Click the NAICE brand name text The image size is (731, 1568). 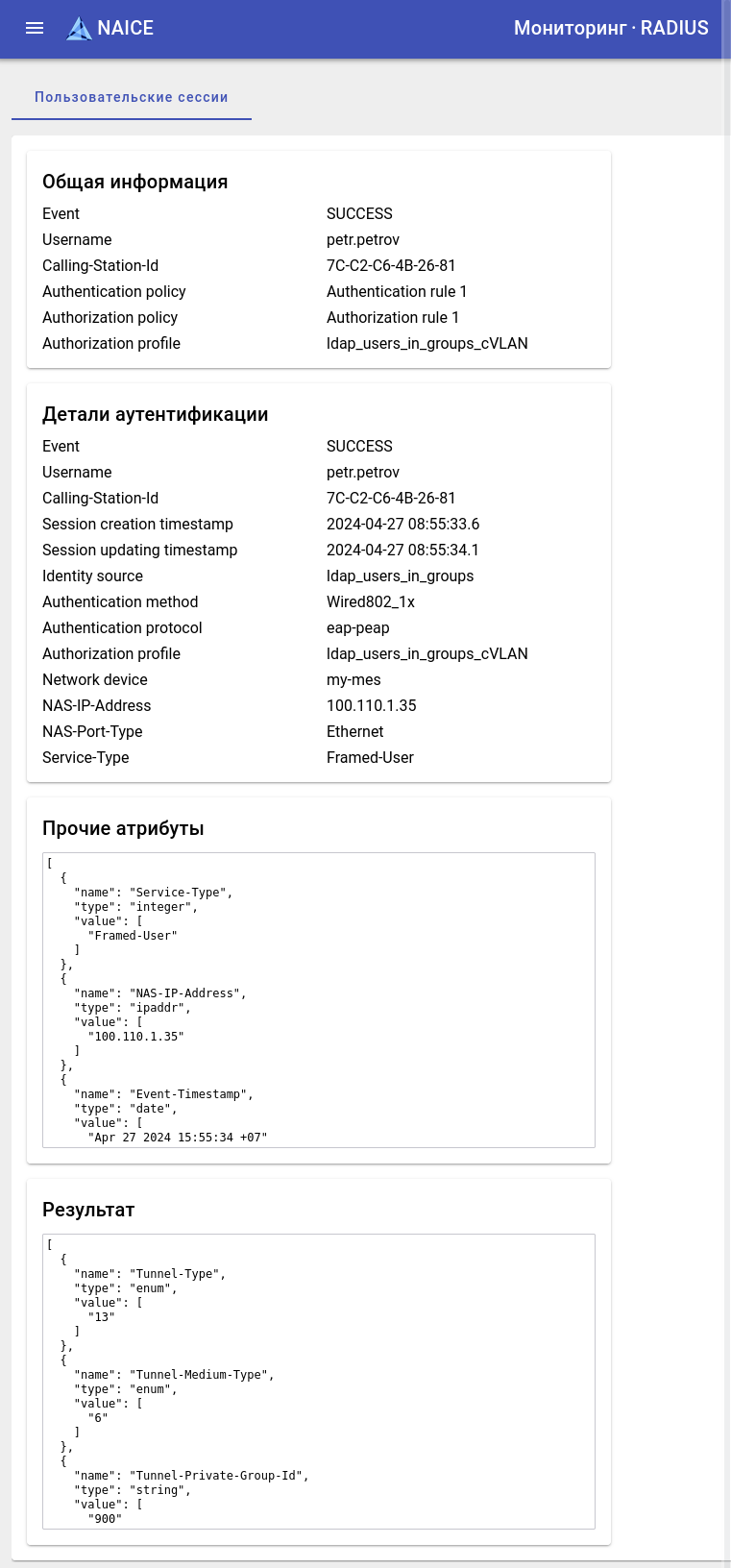click(125, 28)
